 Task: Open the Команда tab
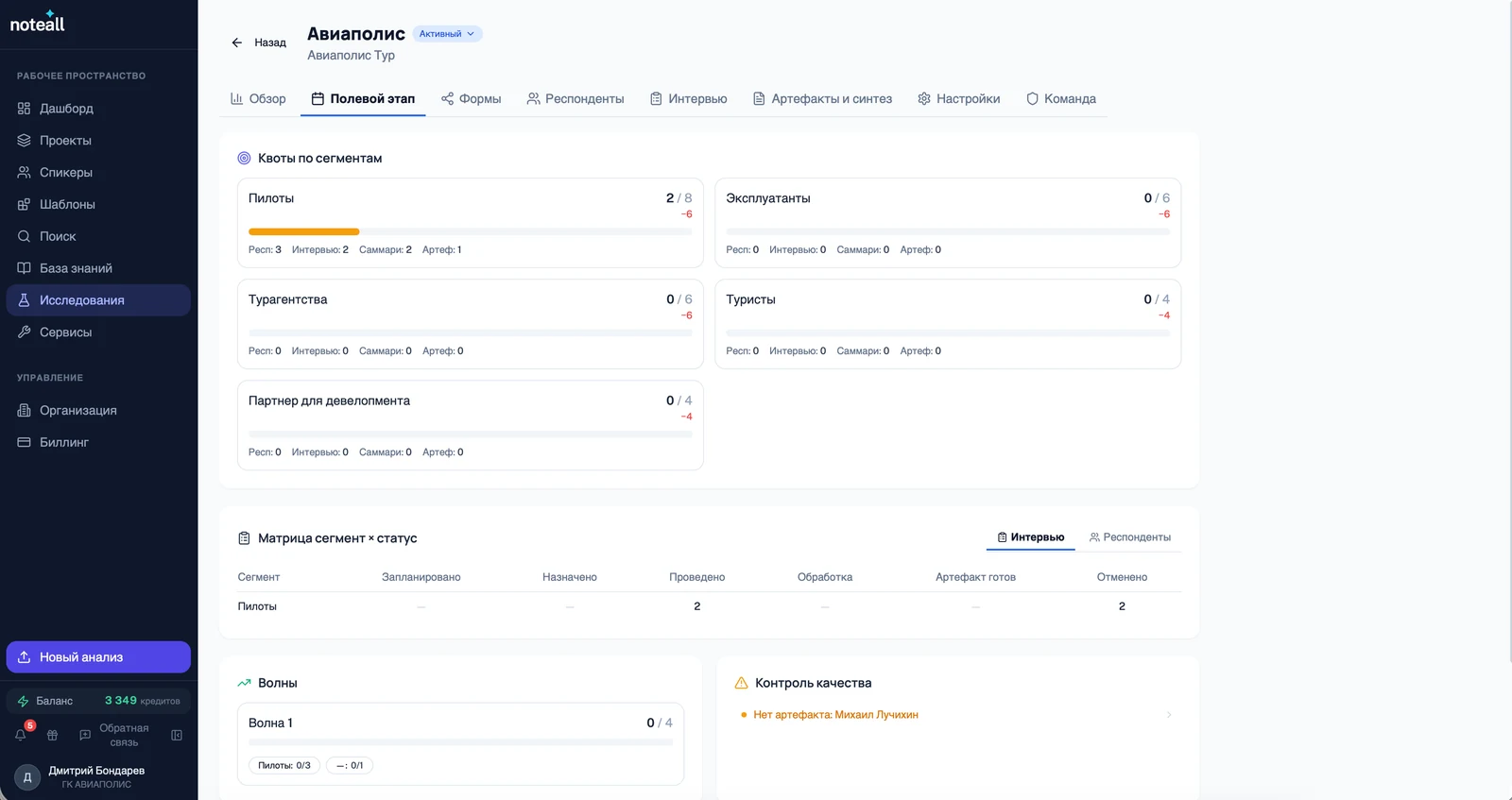pos(1060,99)
